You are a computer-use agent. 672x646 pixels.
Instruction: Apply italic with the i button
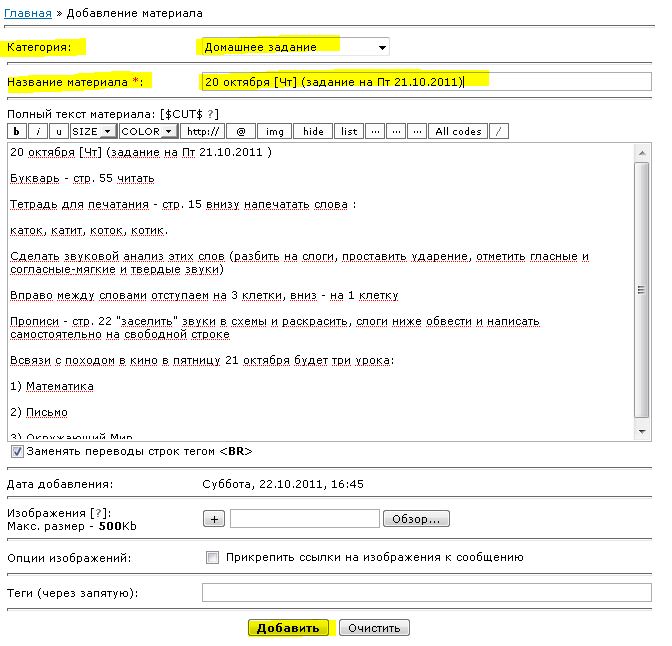tap(38, 132)
